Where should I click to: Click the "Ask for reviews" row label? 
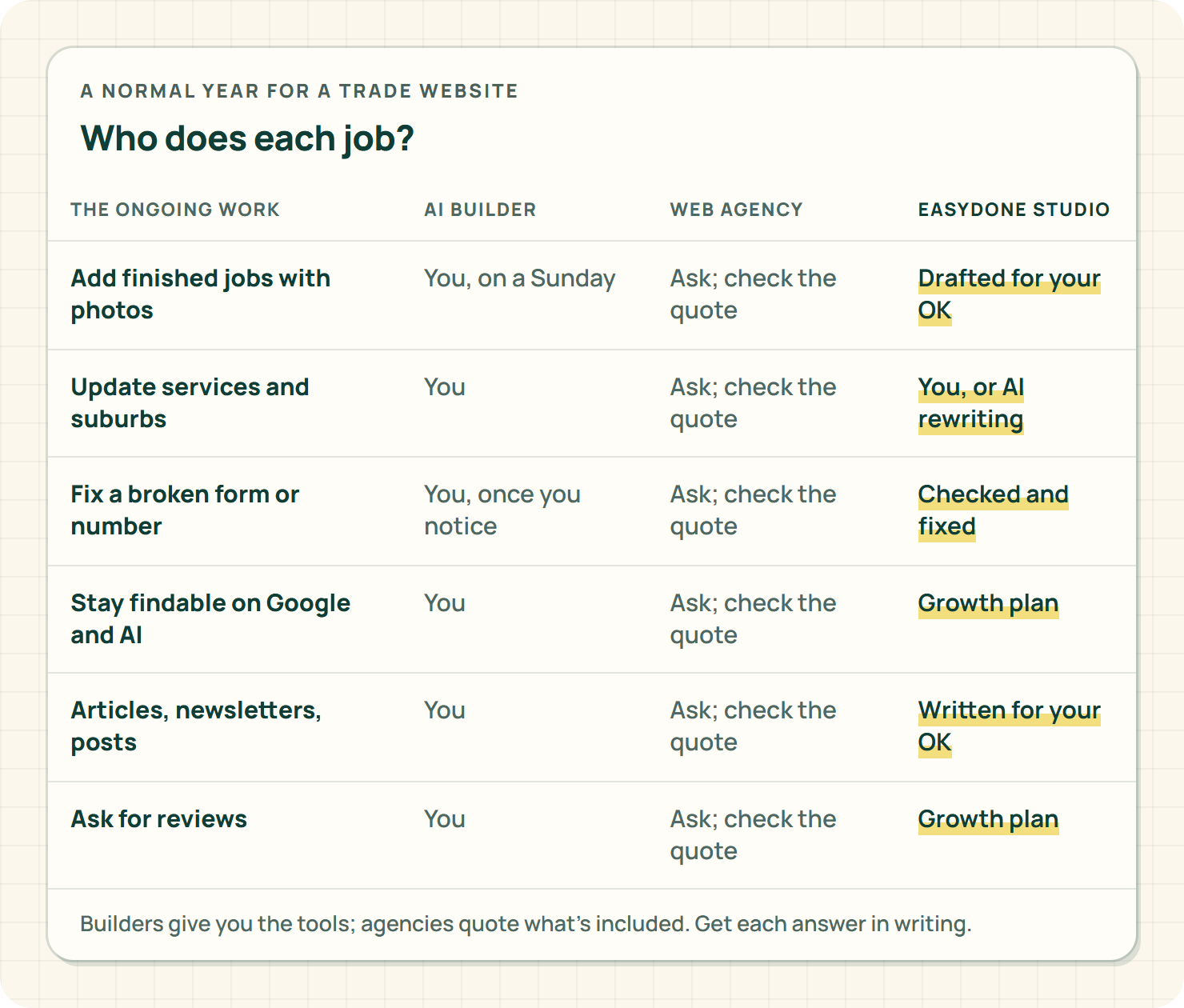pos(159,819)
